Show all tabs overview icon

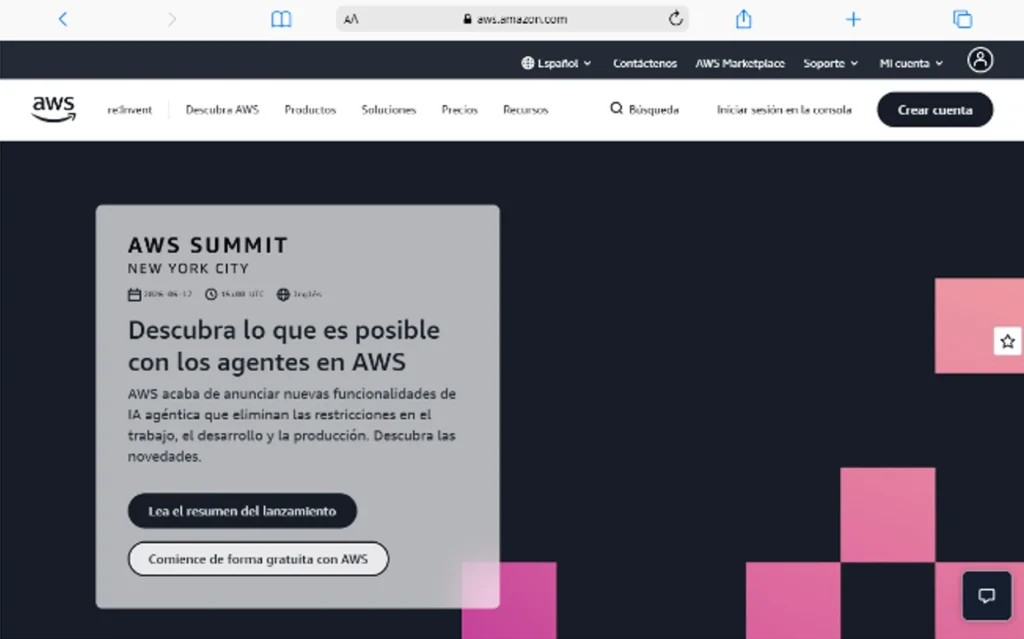963,20
